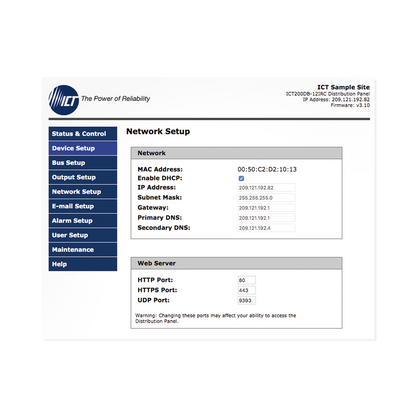Select Device Setup in sidebar
The width and height of the screenshot is (416, 416).
click(x=83, y=148)
